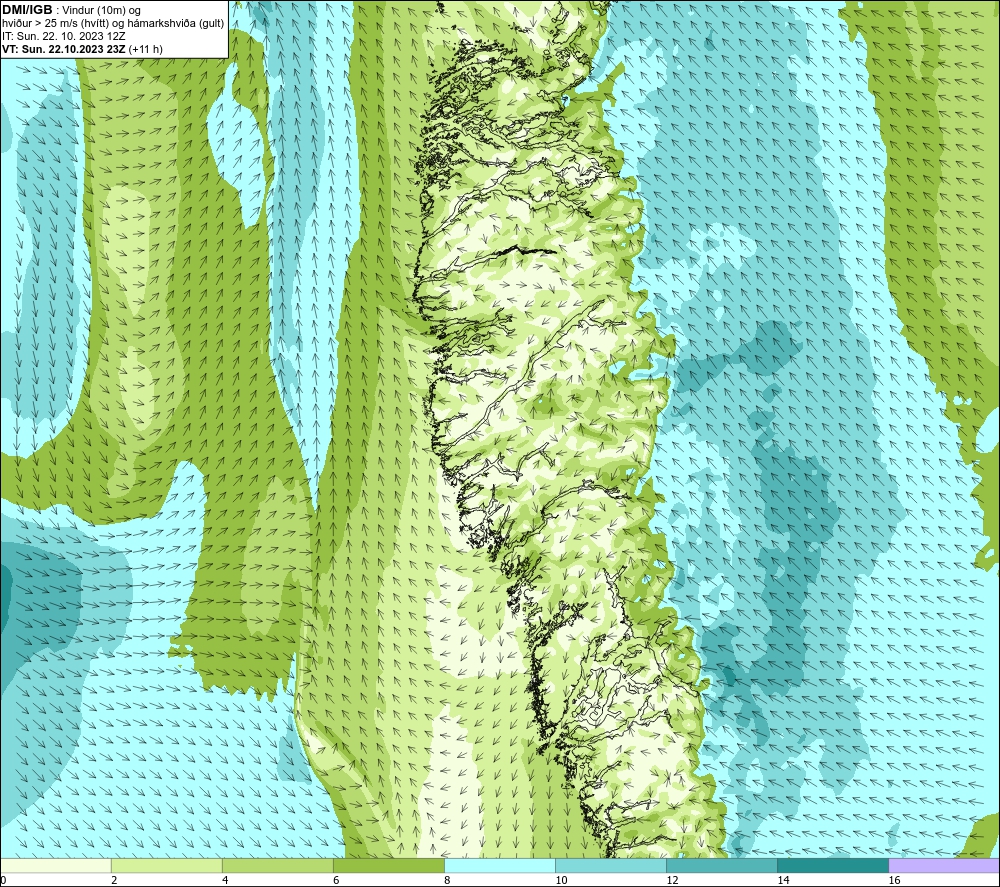
Task: Click the legend label 4
Action: point(225,880)
